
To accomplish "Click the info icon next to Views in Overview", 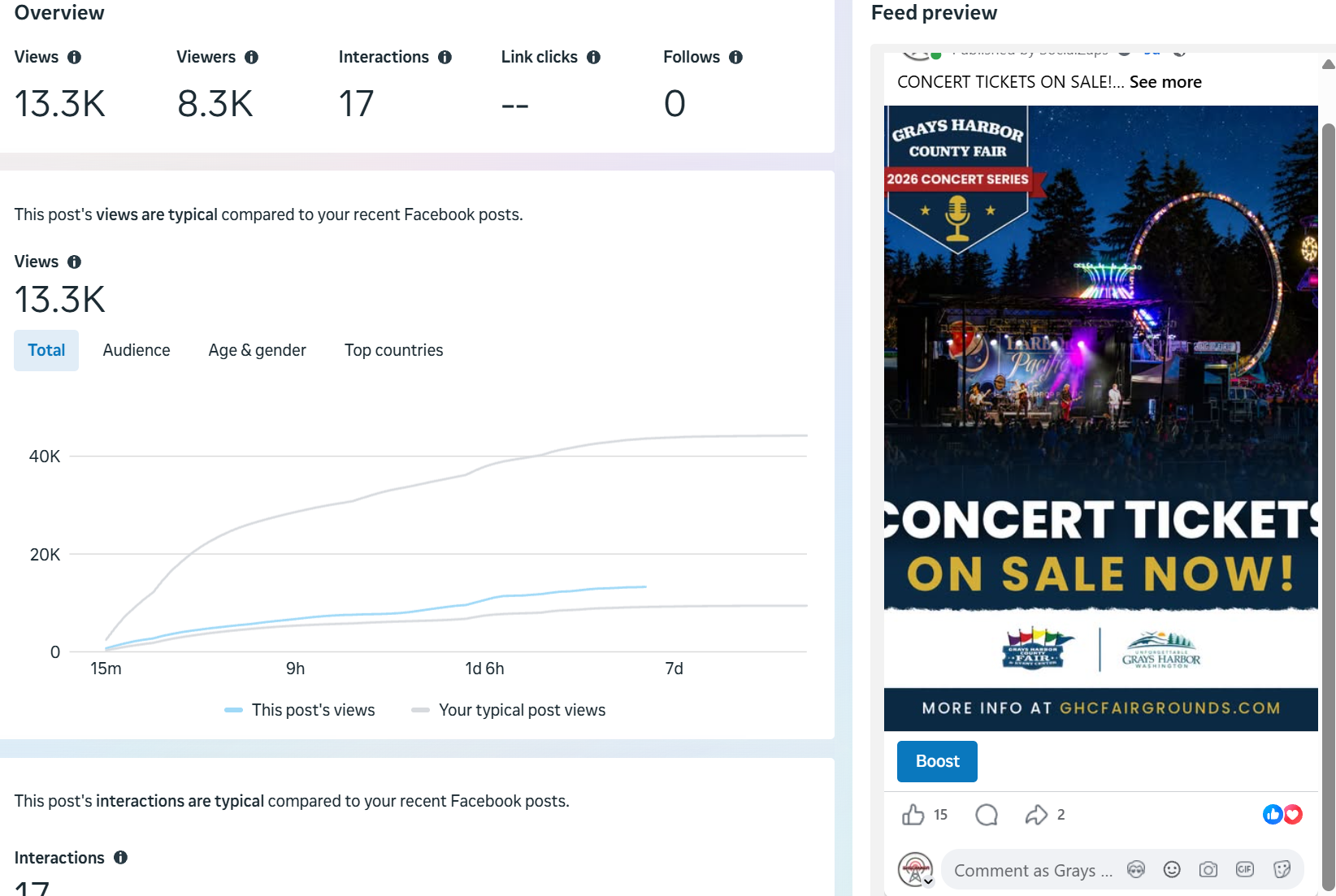I will coord(74,57).
